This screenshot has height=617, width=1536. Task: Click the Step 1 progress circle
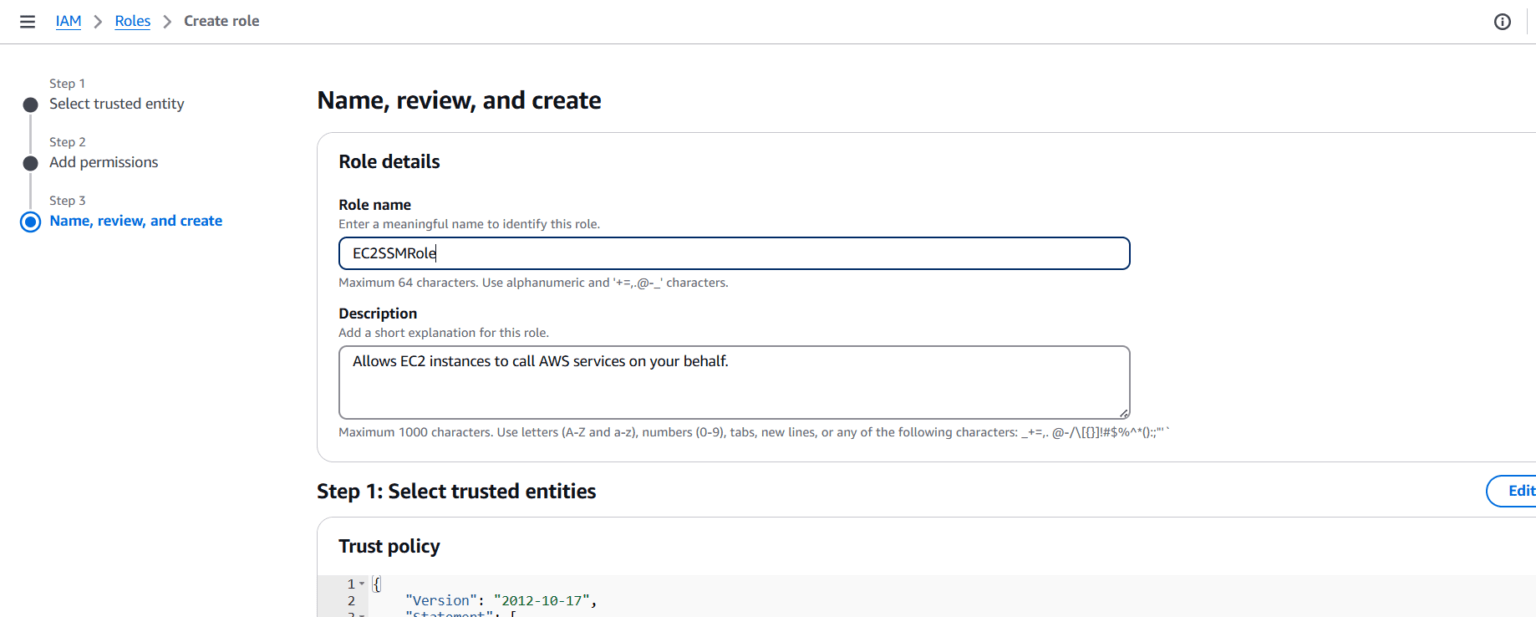coord(30,105)
